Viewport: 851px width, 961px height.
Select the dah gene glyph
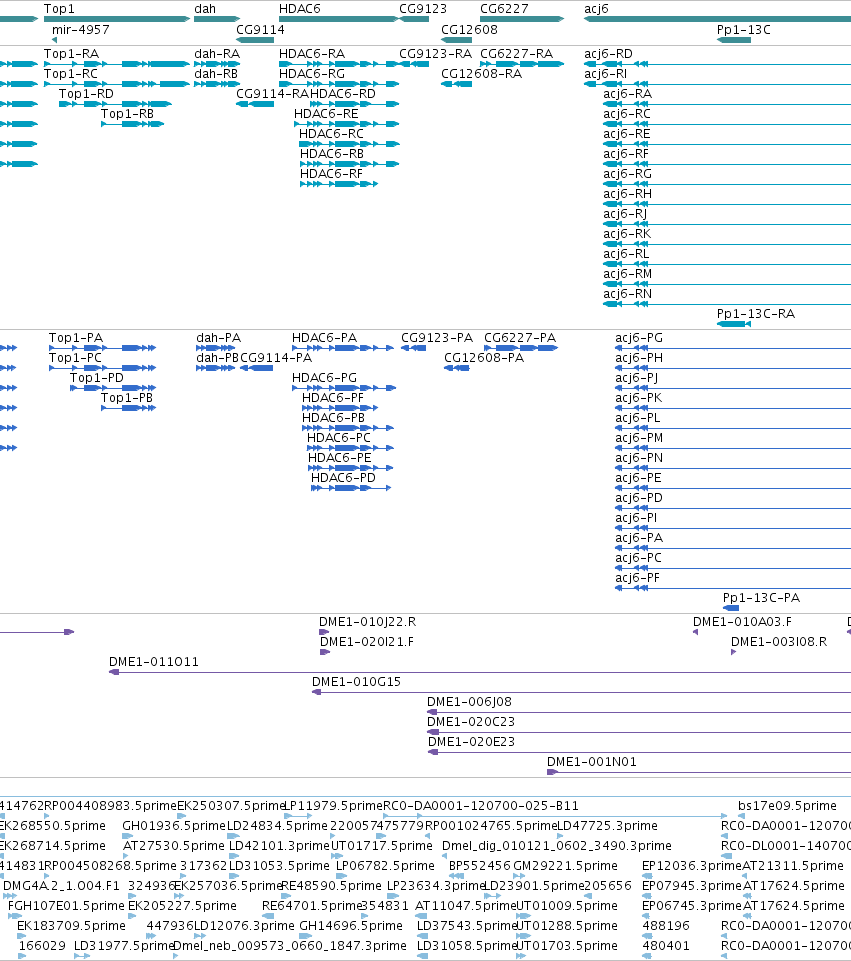217,19
